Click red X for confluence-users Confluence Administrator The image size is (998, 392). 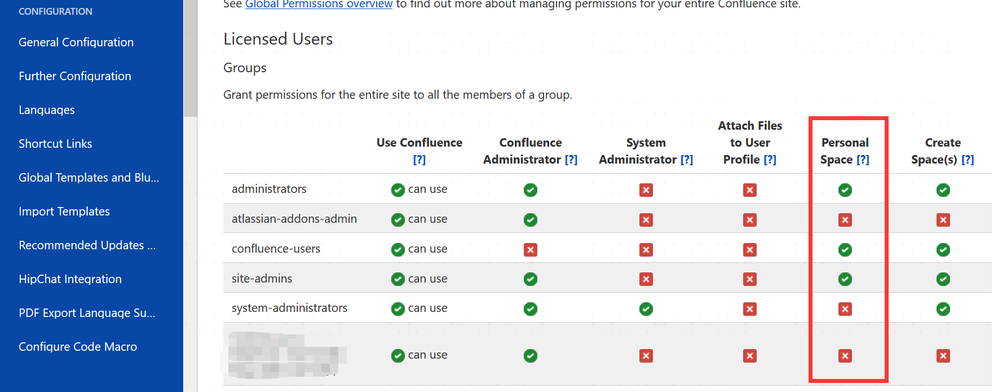tap(530, 249)
